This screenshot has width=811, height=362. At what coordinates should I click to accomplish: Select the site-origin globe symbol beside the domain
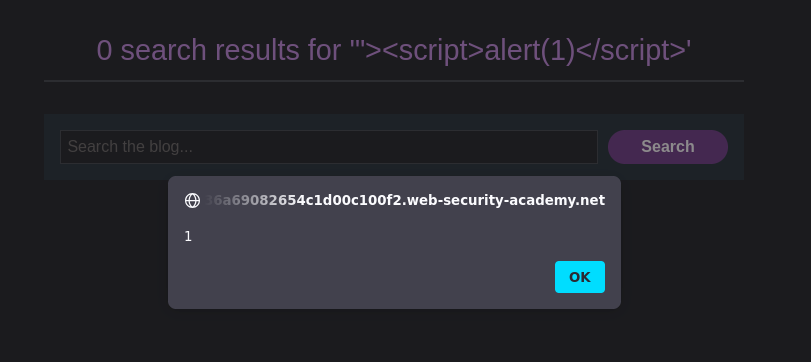point(192,201)
